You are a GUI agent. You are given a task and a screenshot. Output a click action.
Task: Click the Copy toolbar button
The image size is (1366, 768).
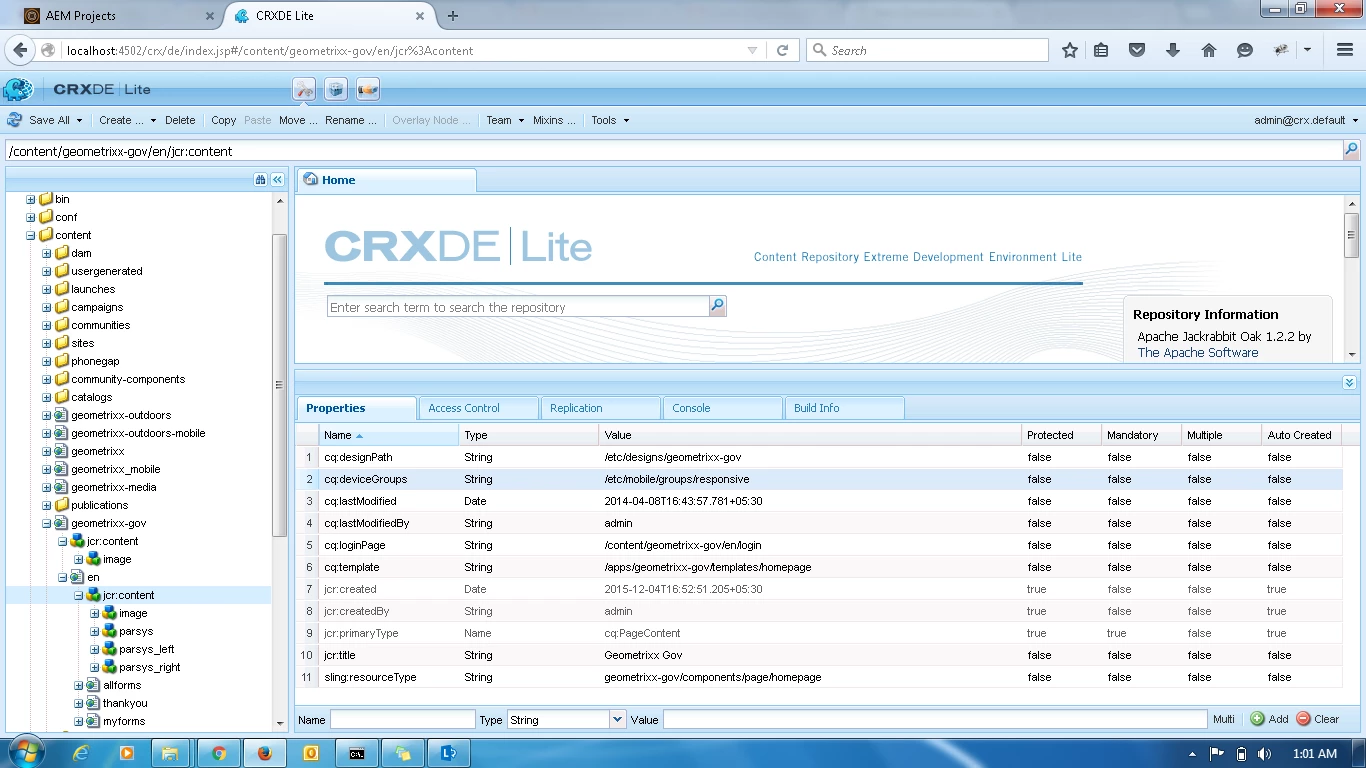pyautogui.click(x=224, y=120)
